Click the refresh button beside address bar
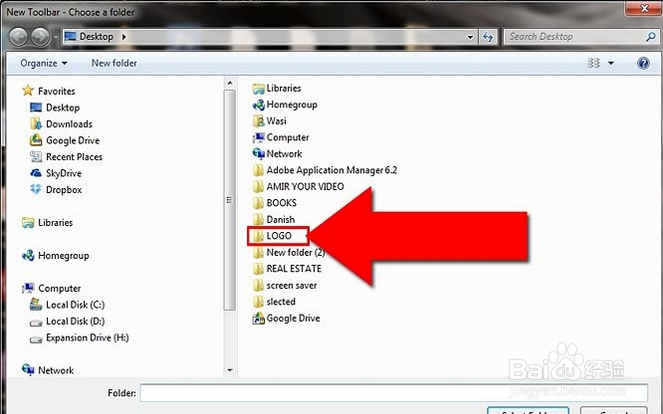 488,37
